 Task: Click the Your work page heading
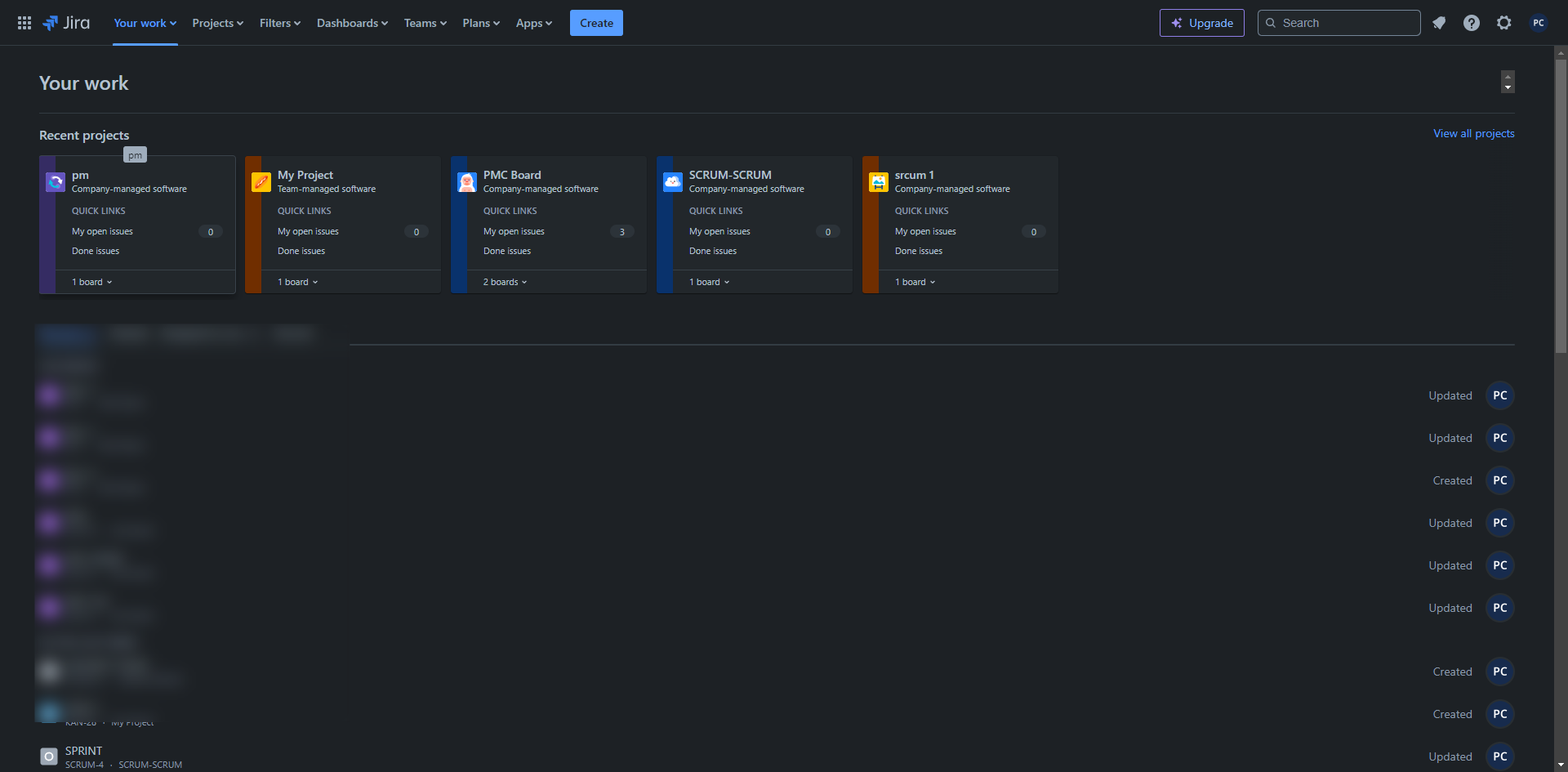83,83
